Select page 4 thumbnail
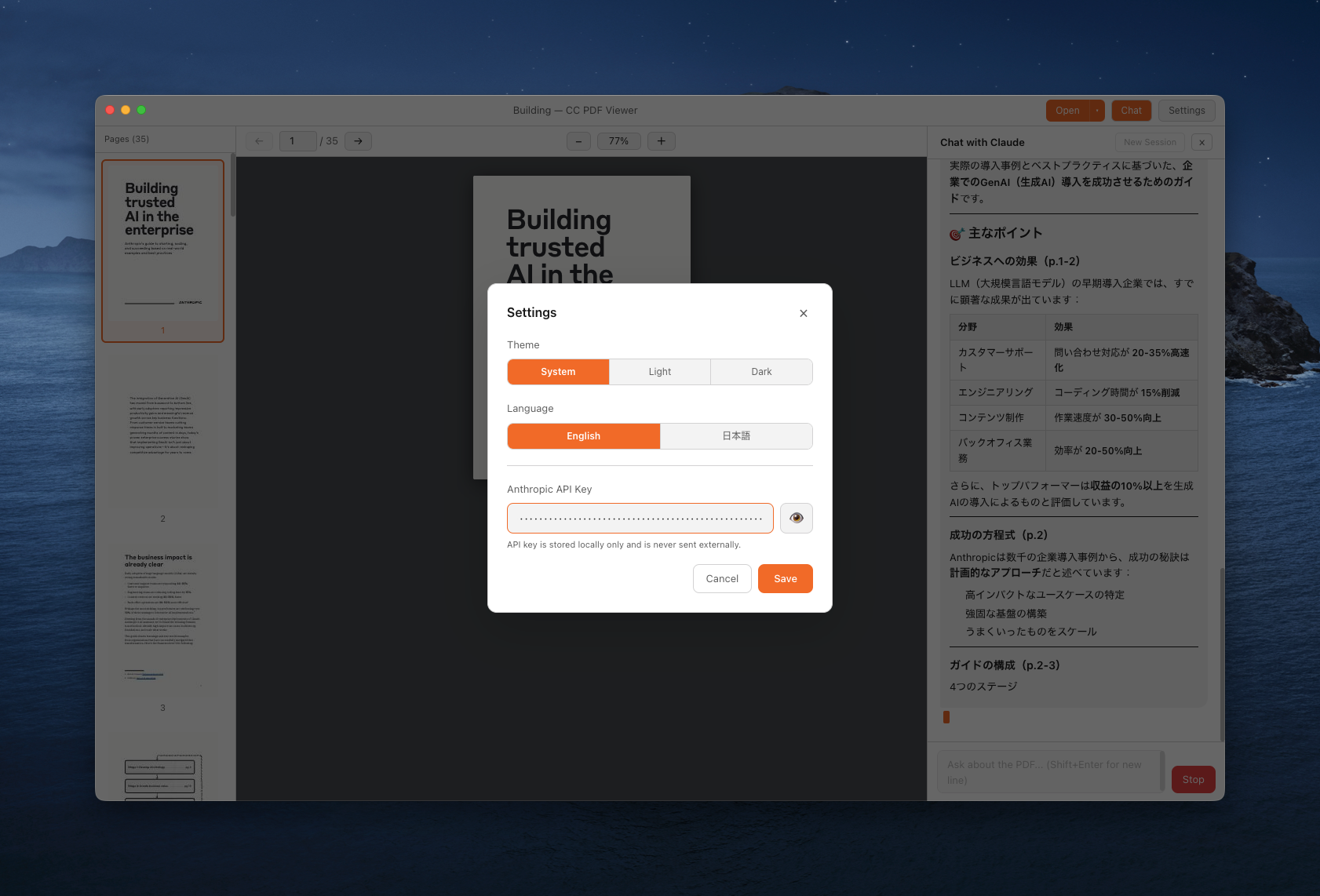Image resolution: width=1320 pixels, height=896 pixels. (x=163, y=765)
